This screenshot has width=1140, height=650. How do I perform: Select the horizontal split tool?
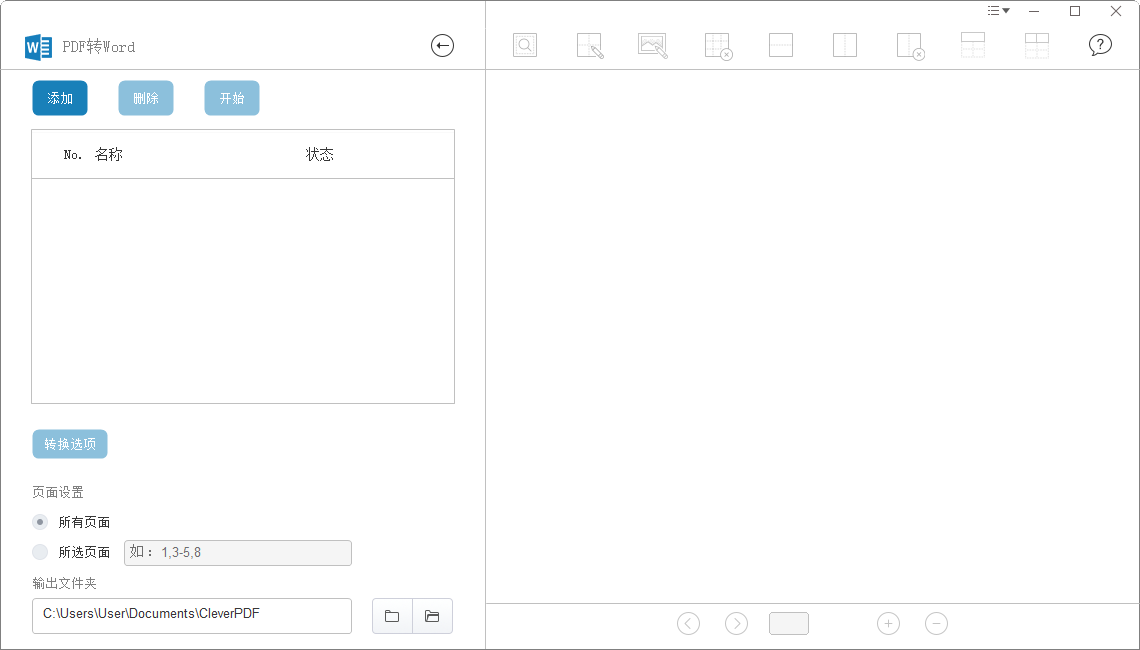point(780,44)
